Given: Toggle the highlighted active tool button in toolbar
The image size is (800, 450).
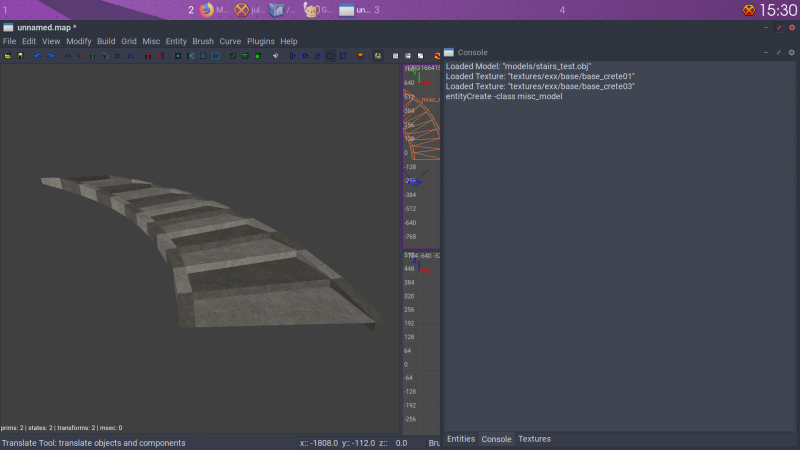Looking at the screenshot, I should pos(330,56).
